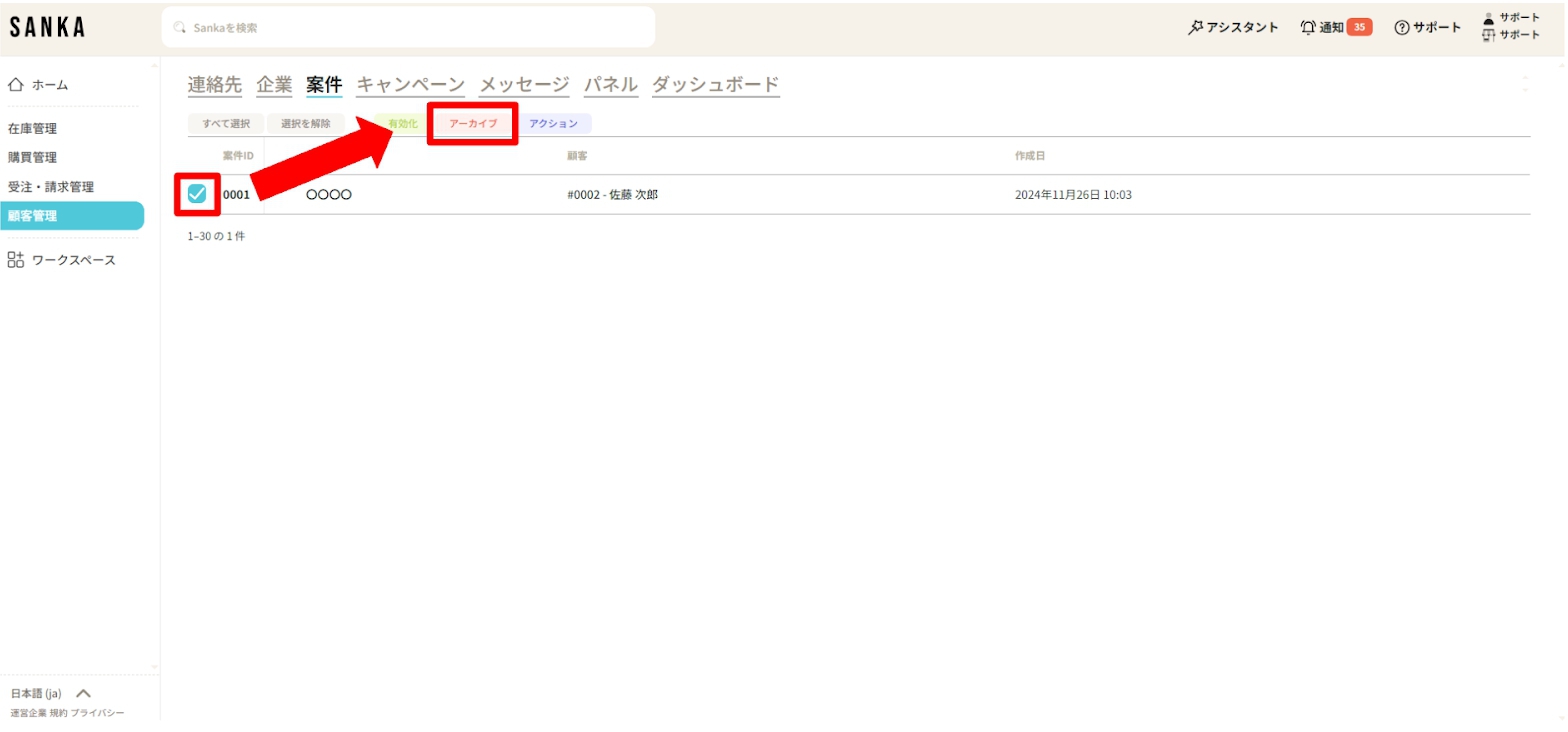The width and height of the screenshot is (1568, 732).
Task: Click the 〇〇〇〇 case name cell
Action: click(329, 195)
